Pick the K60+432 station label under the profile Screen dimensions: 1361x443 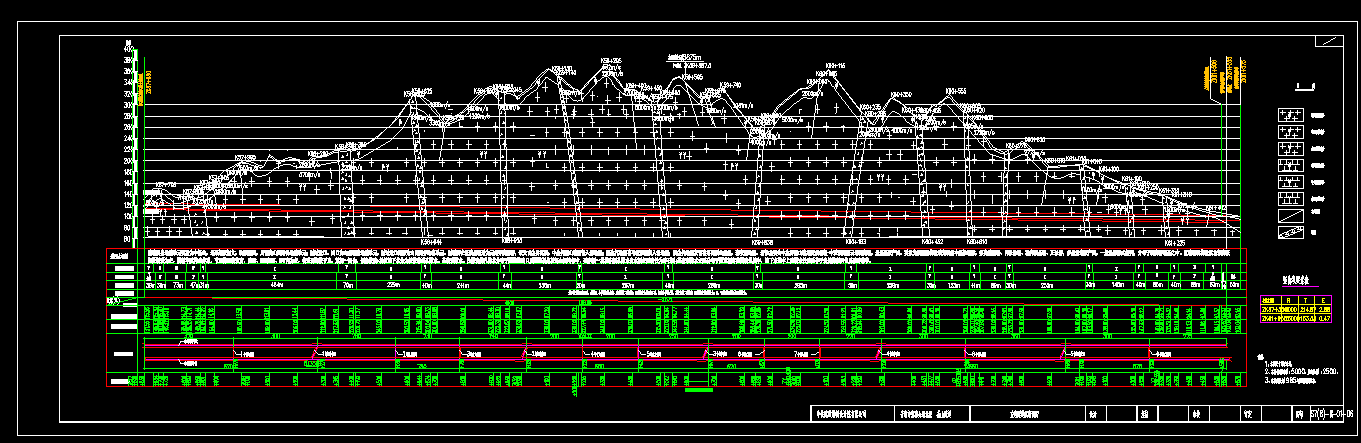click(x=932, y=241)
